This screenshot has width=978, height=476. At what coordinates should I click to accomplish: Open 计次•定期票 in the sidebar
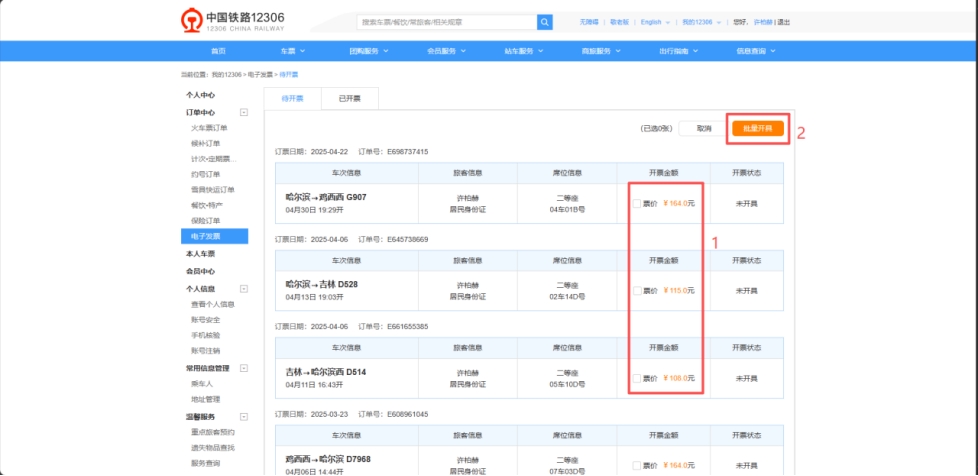[x=213, y=159]
